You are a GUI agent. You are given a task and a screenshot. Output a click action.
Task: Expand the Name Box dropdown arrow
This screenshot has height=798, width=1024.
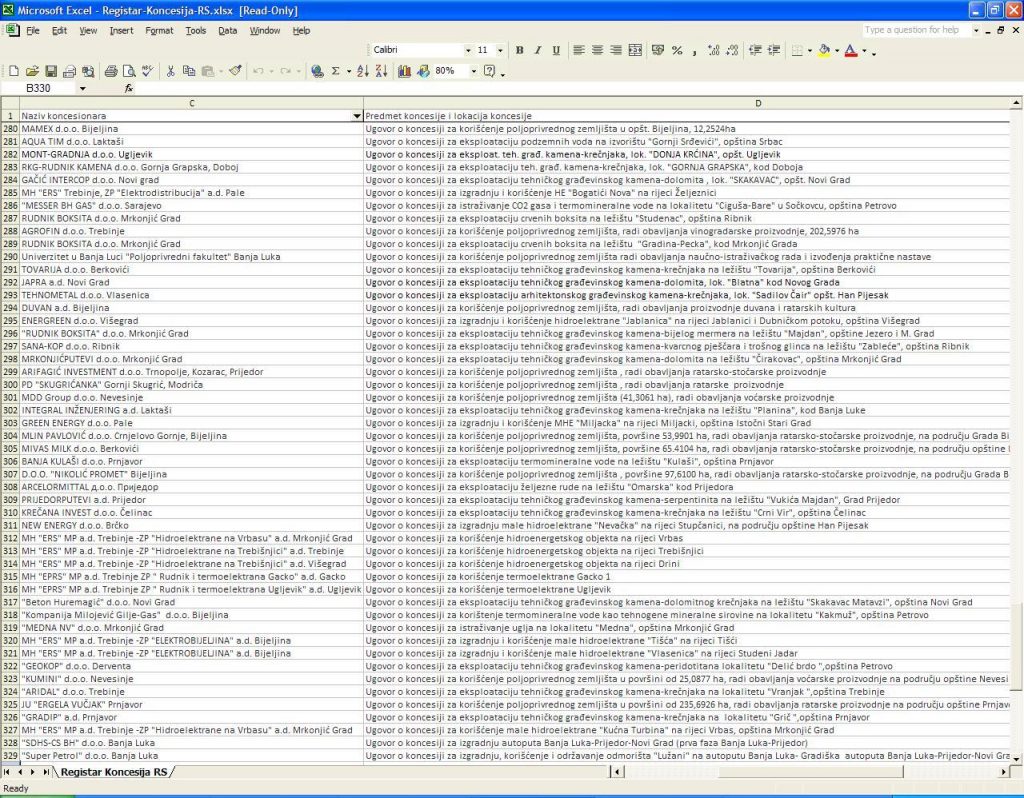(82, 88)
